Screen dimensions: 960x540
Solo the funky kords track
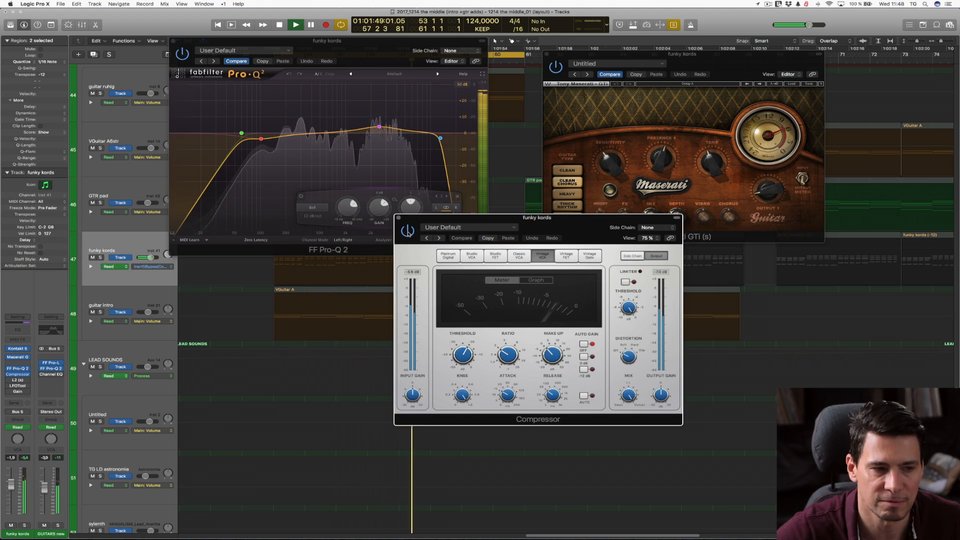pyautogui.click(x=100, y=257)
